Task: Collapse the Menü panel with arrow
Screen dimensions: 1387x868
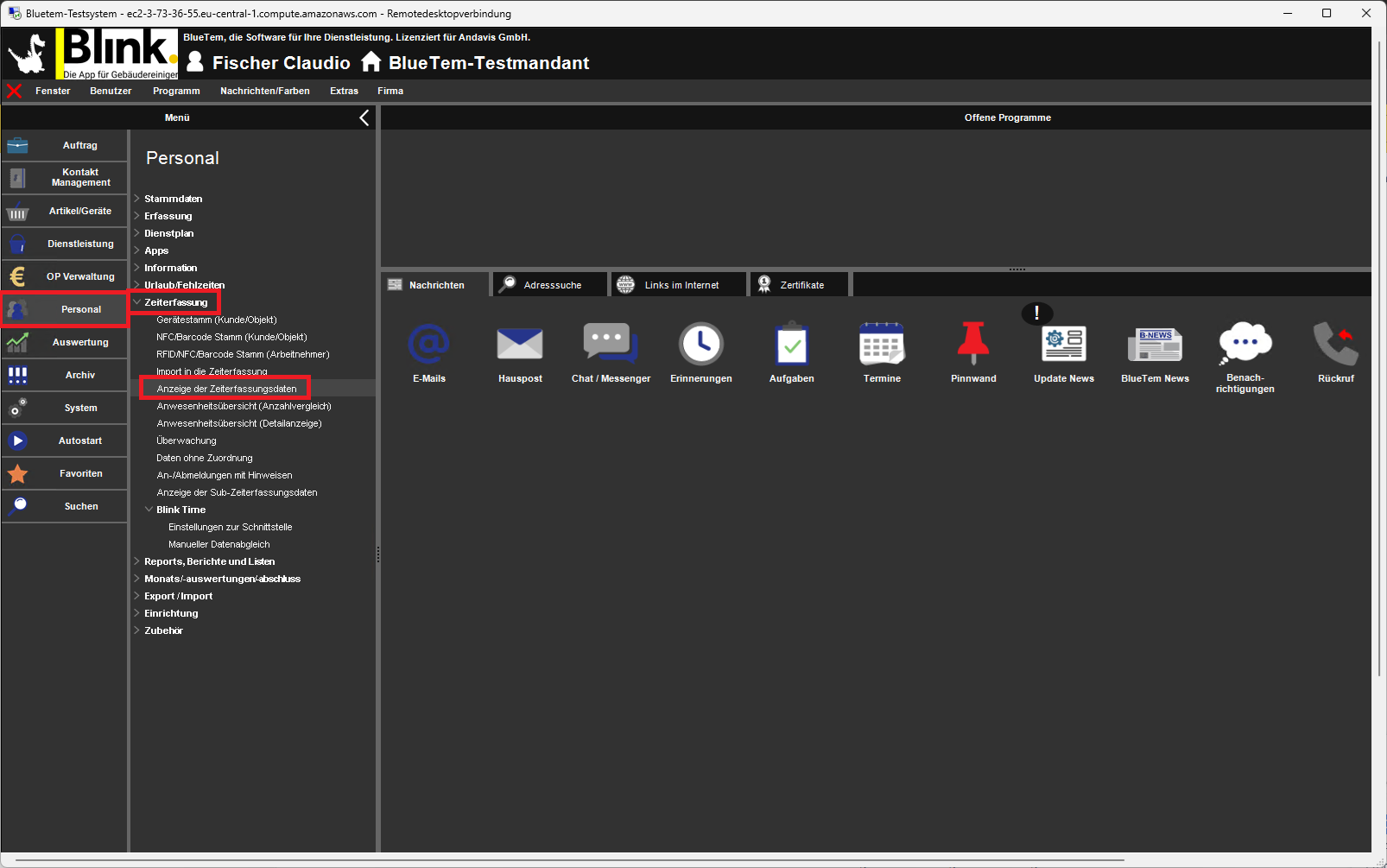Action: [364, 118]
